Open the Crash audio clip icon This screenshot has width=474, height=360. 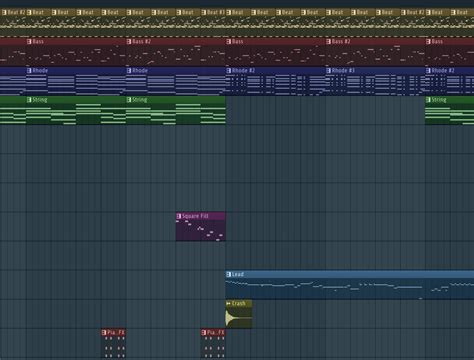pos(228,303)
